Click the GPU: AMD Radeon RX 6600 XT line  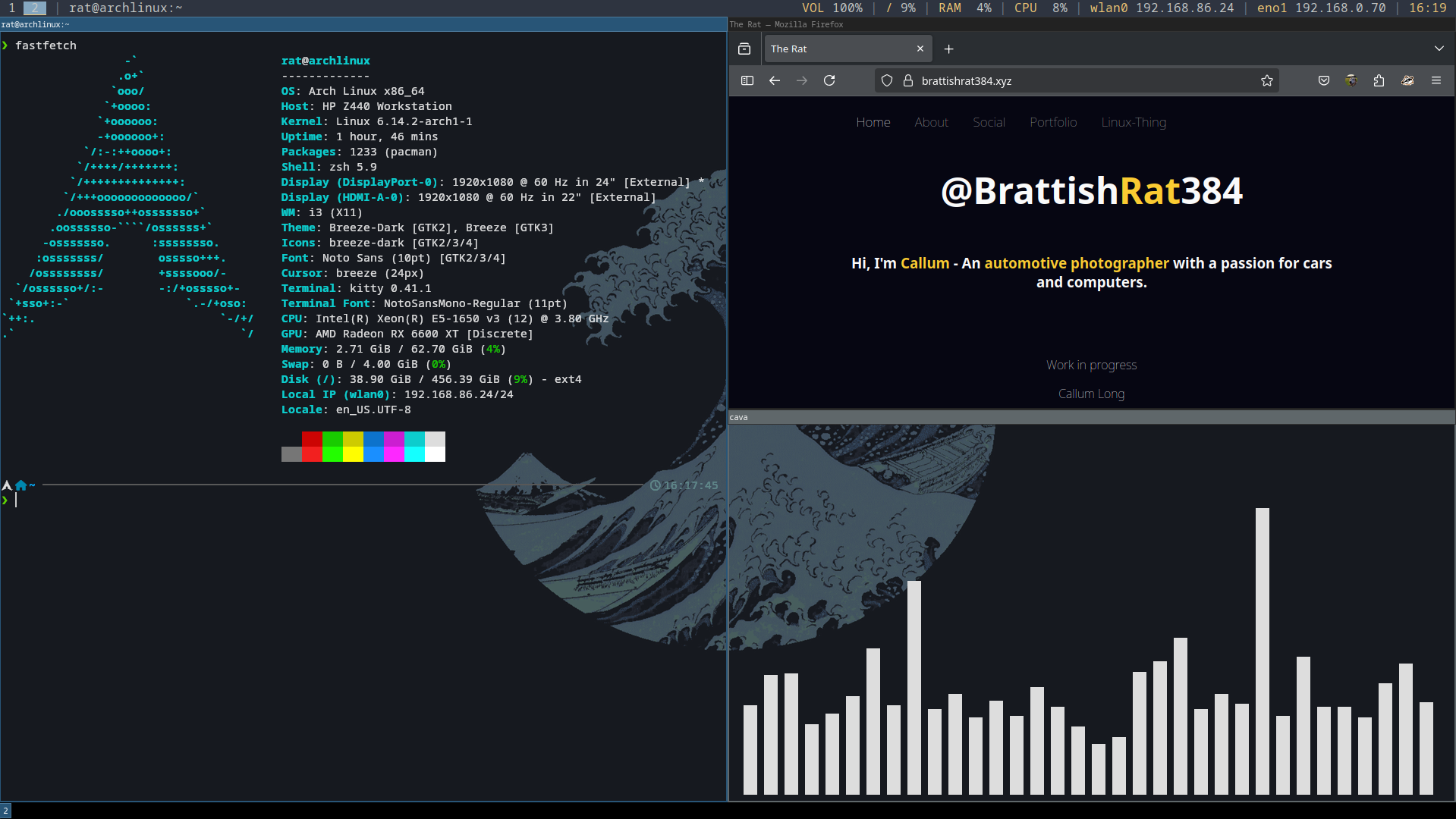[x=407, y=334]
